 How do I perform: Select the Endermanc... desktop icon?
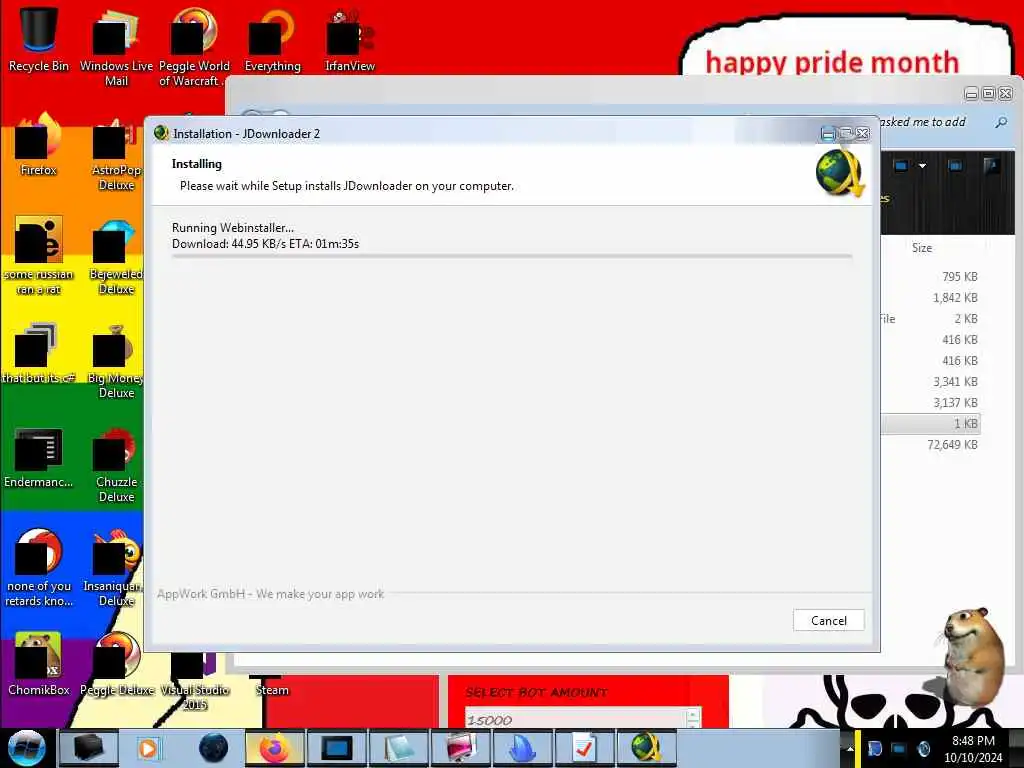pos(39,457)
